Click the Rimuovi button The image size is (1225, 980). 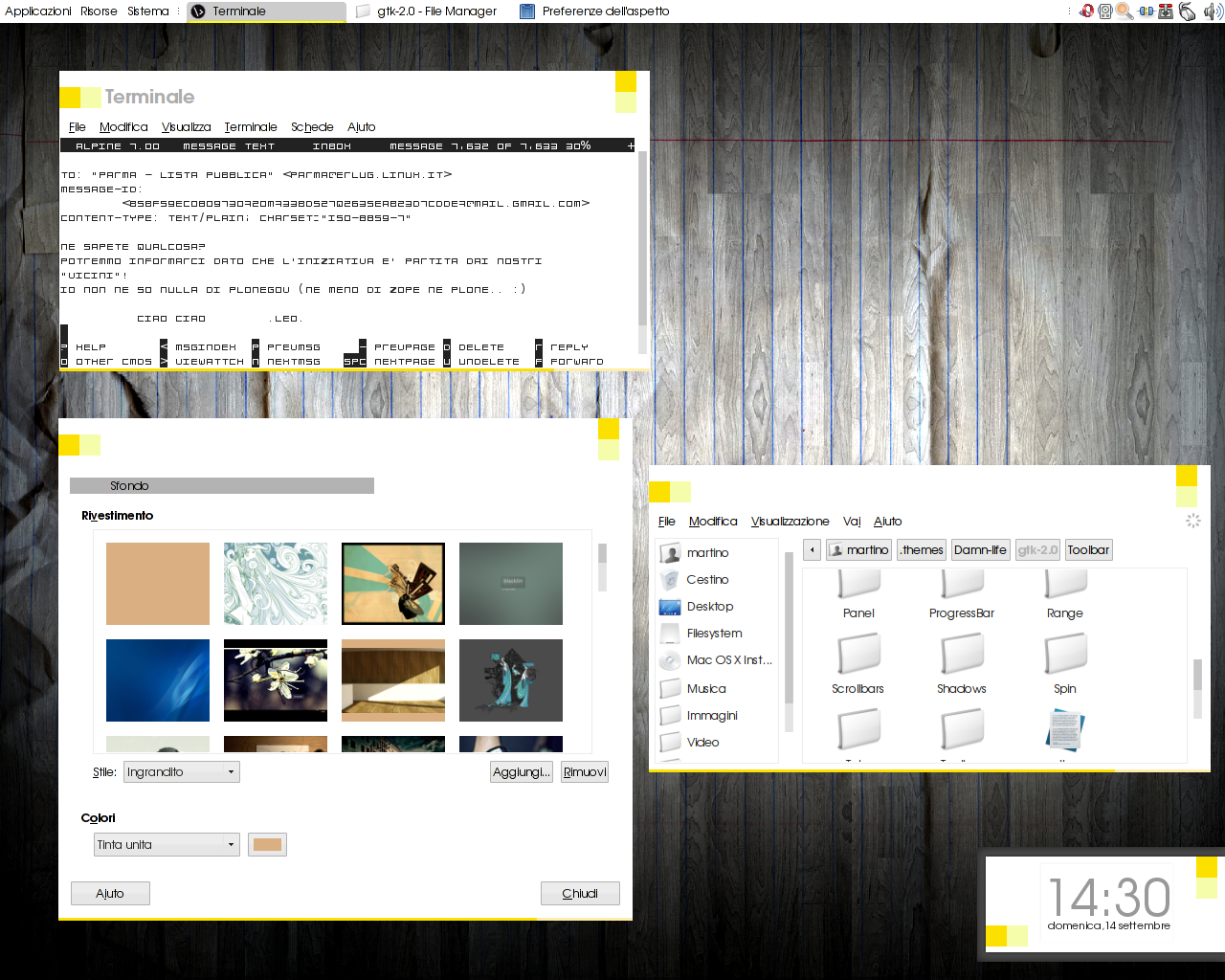click(x=585, y=771)
